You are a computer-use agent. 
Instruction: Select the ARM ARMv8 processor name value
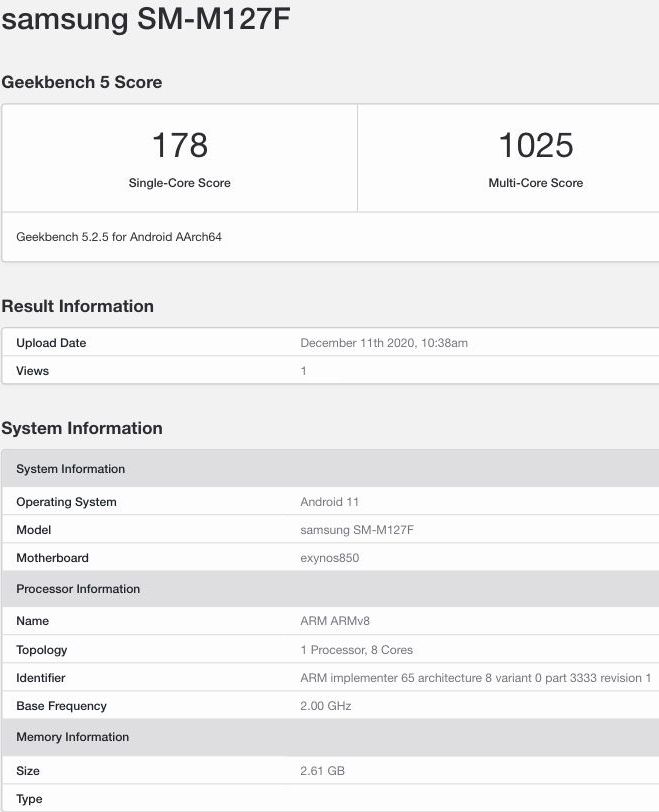click(335, 621)
